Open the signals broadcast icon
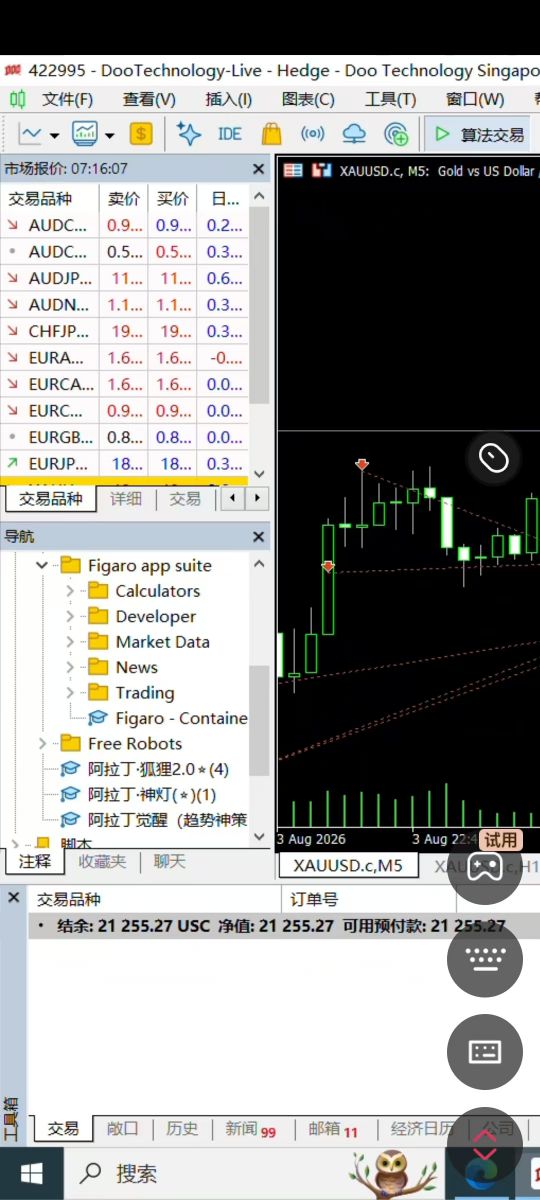Viewport: 540px width, 1200px height. 312,133
